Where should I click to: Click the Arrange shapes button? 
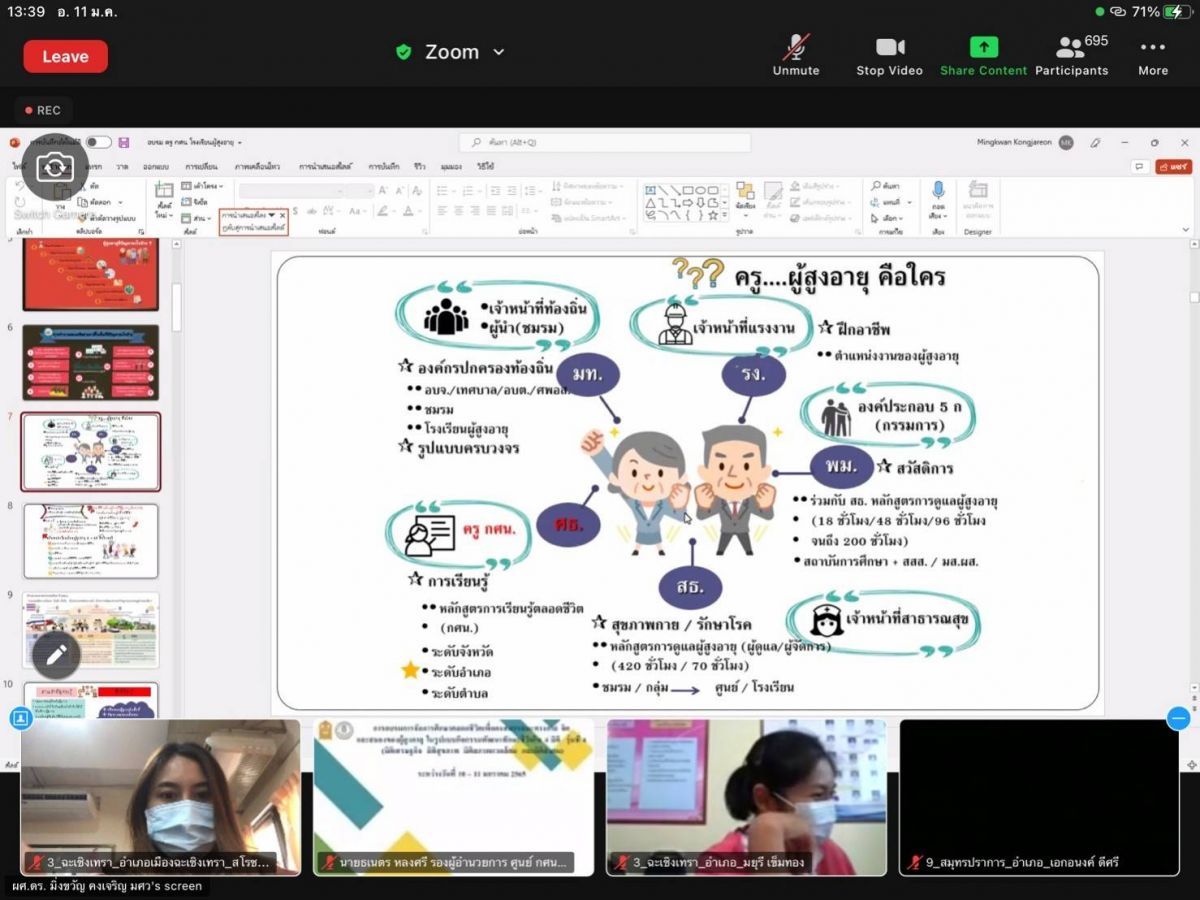coord(744,200)
